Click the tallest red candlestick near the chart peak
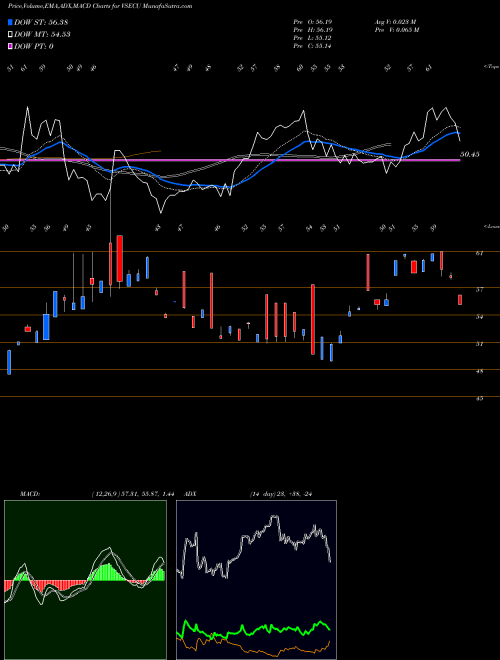The height and width of the screenshot is (660, 500). [x=120, y=258]
